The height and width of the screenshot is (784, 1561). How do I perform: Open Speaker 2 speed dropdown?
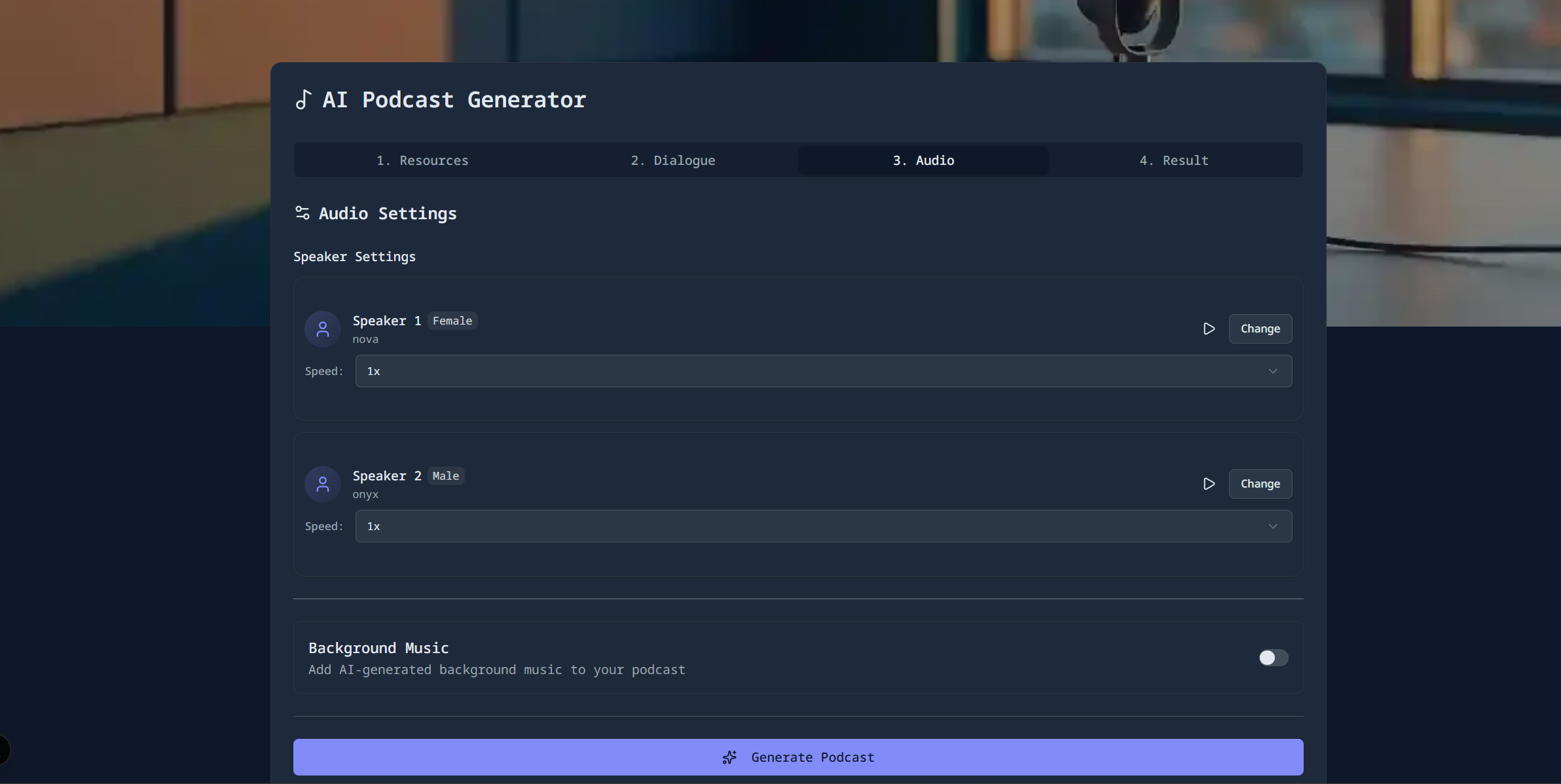(823, 526)
